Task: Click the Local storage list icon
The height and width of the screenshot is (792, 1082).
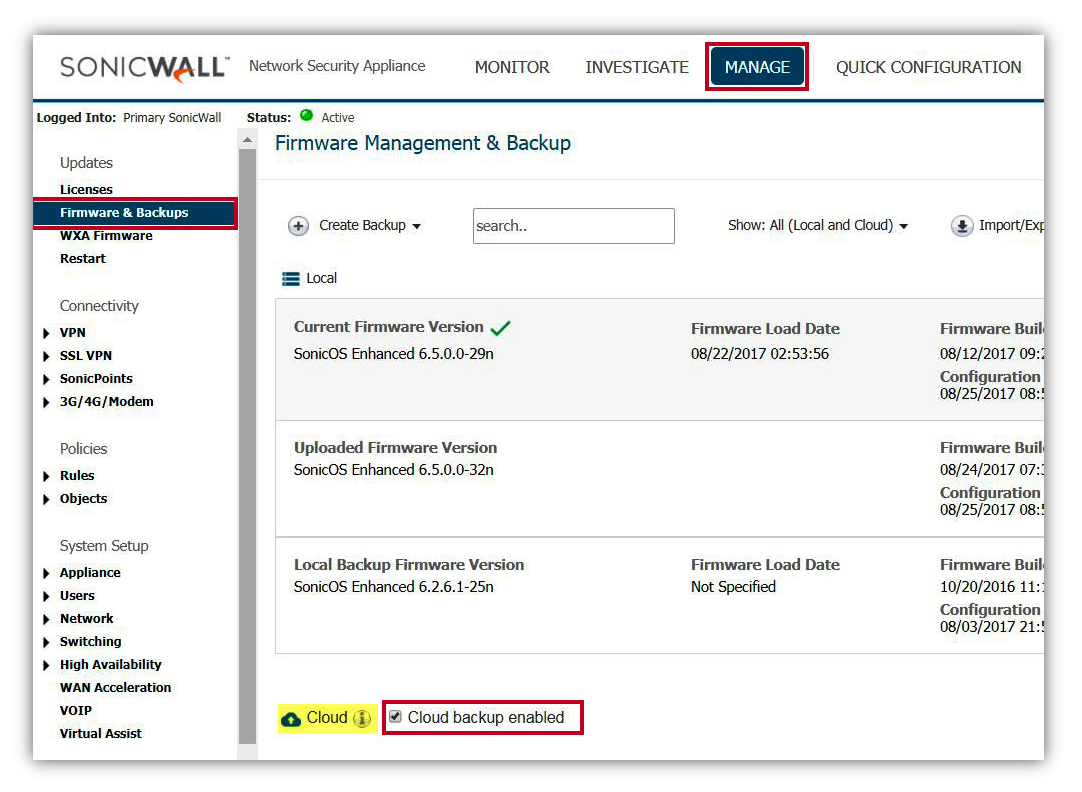Action: point(291,279)
